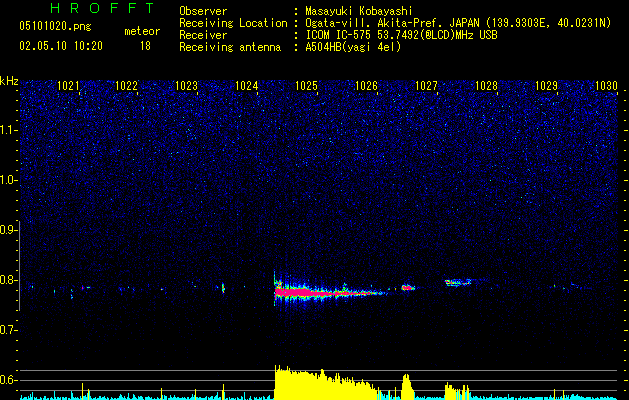Click the 1028 time marker
Screen dimensions: 629x400
pos(486,86)
